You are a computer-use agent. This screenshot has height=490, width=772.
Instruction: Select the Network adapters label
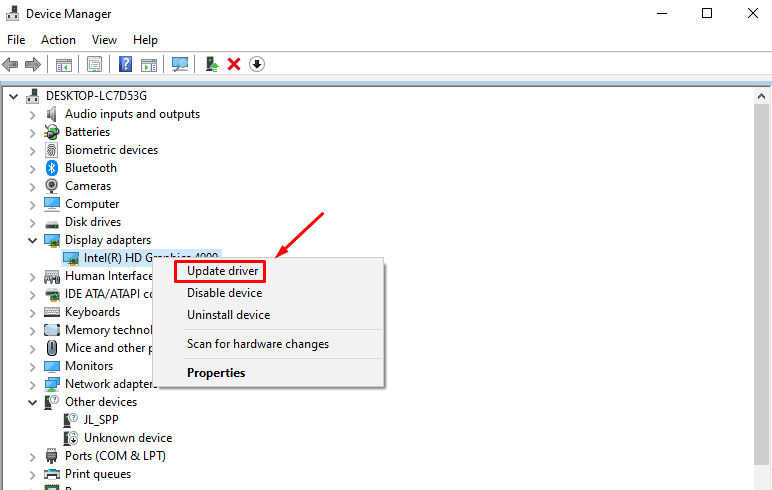point(111,384)
